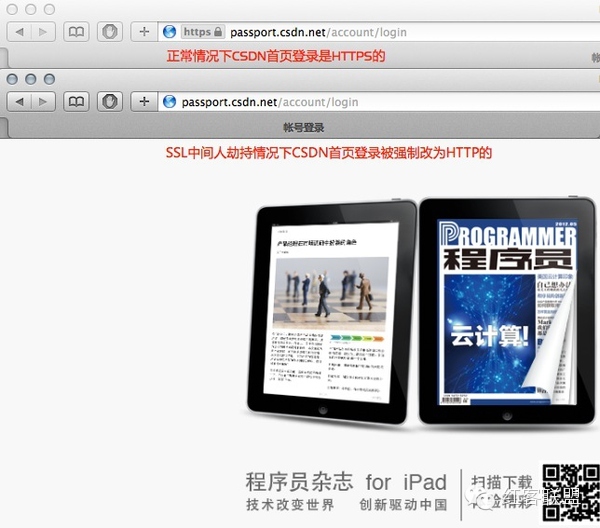Click the left iPad article image
600x528 pixels.
click(x=331, y=293)
